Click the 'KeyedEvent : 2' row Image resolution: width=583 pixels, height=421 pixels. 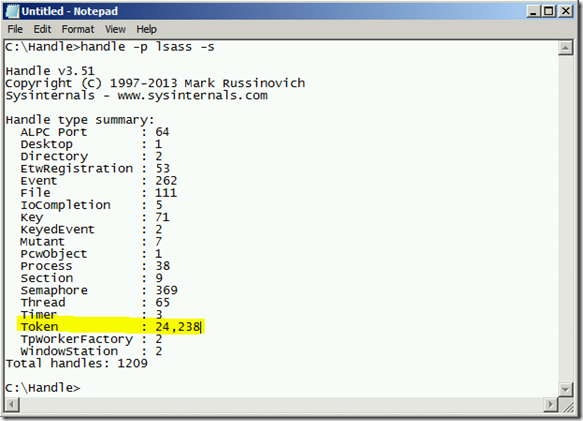91,229
